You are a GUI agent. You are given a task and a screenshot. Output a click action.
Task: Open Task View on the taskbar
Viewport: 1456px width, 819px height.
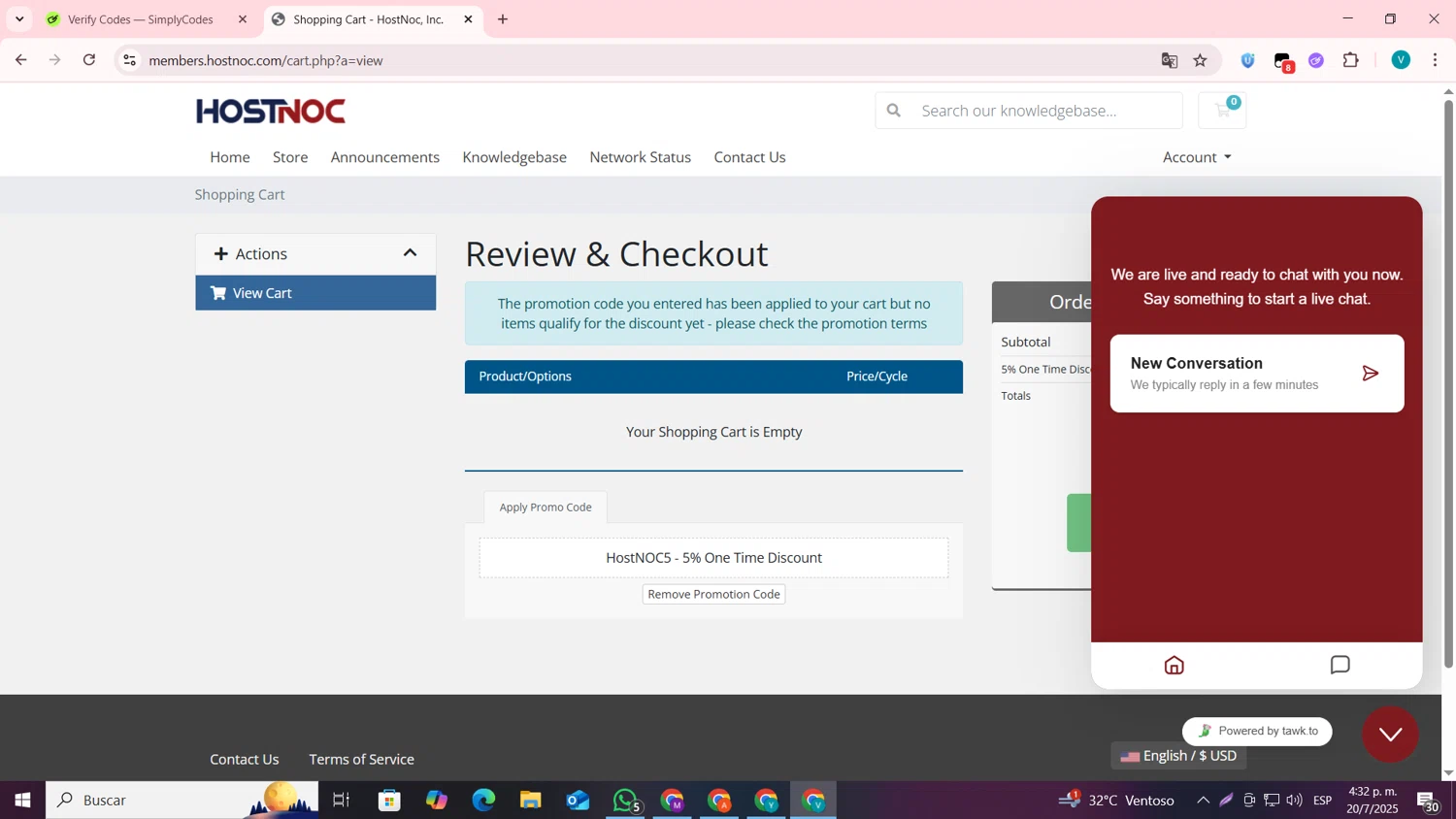pyautogui.click(x=341, y=801)
